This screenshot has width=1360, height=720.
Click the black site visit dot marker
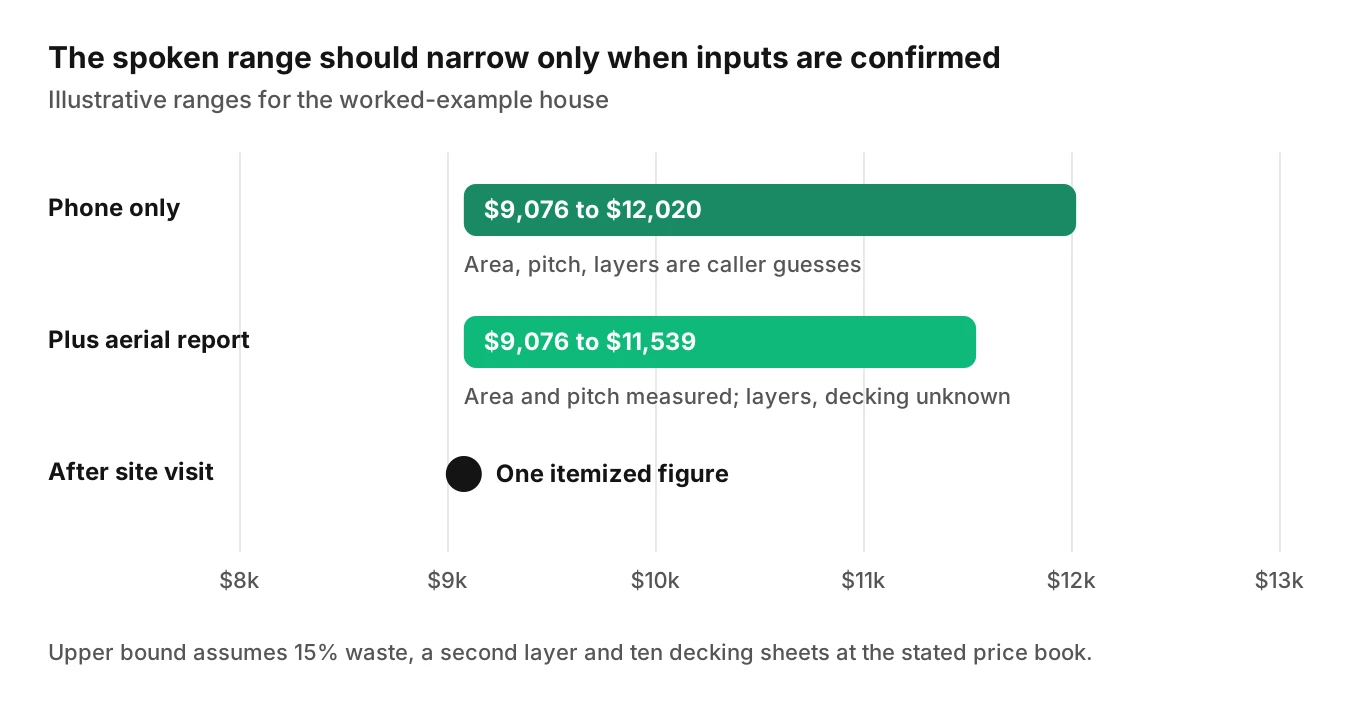(x=464, y=474)
